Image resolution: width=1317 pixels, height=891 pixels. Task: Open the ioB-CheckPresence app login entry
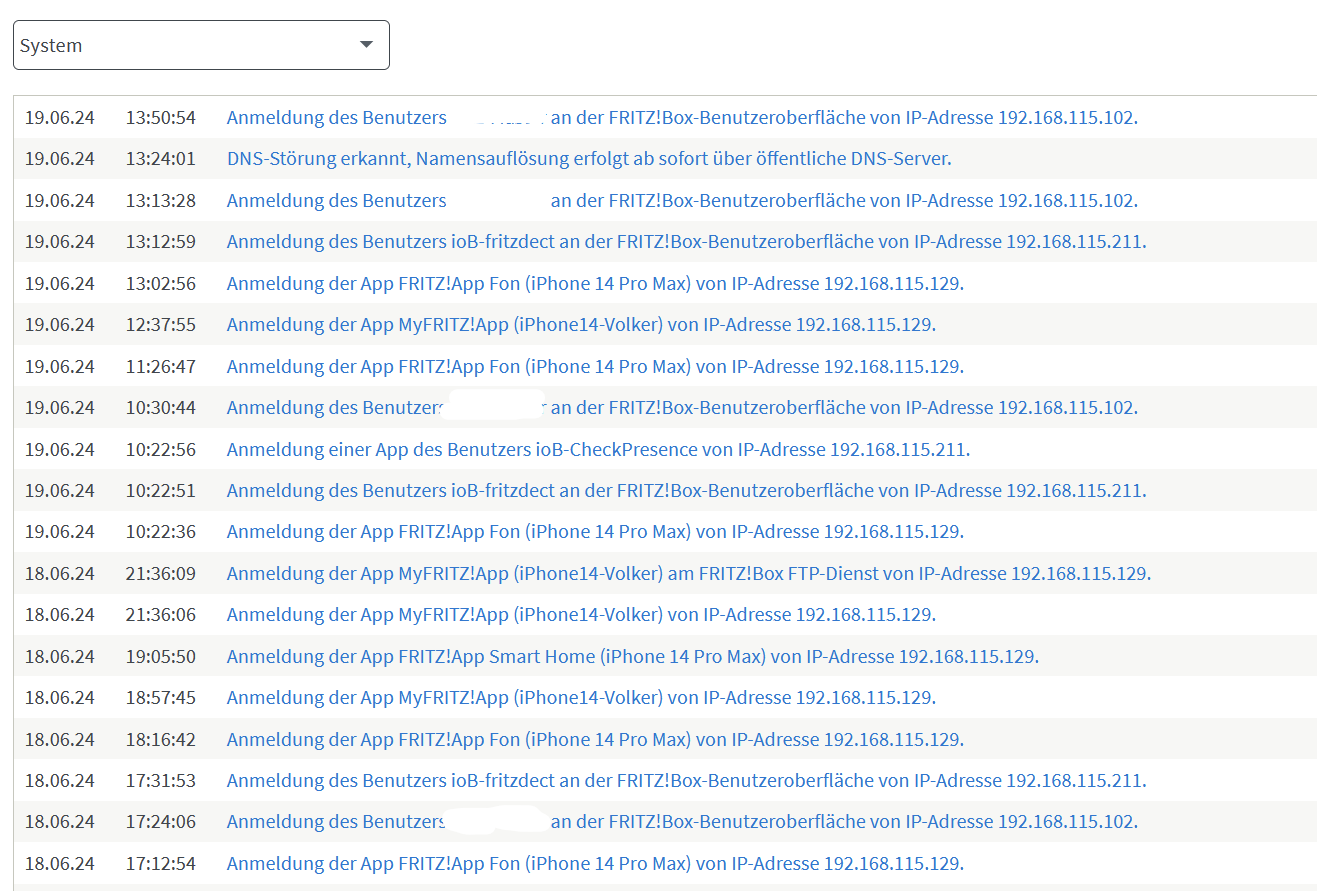[x=598, y=449]
